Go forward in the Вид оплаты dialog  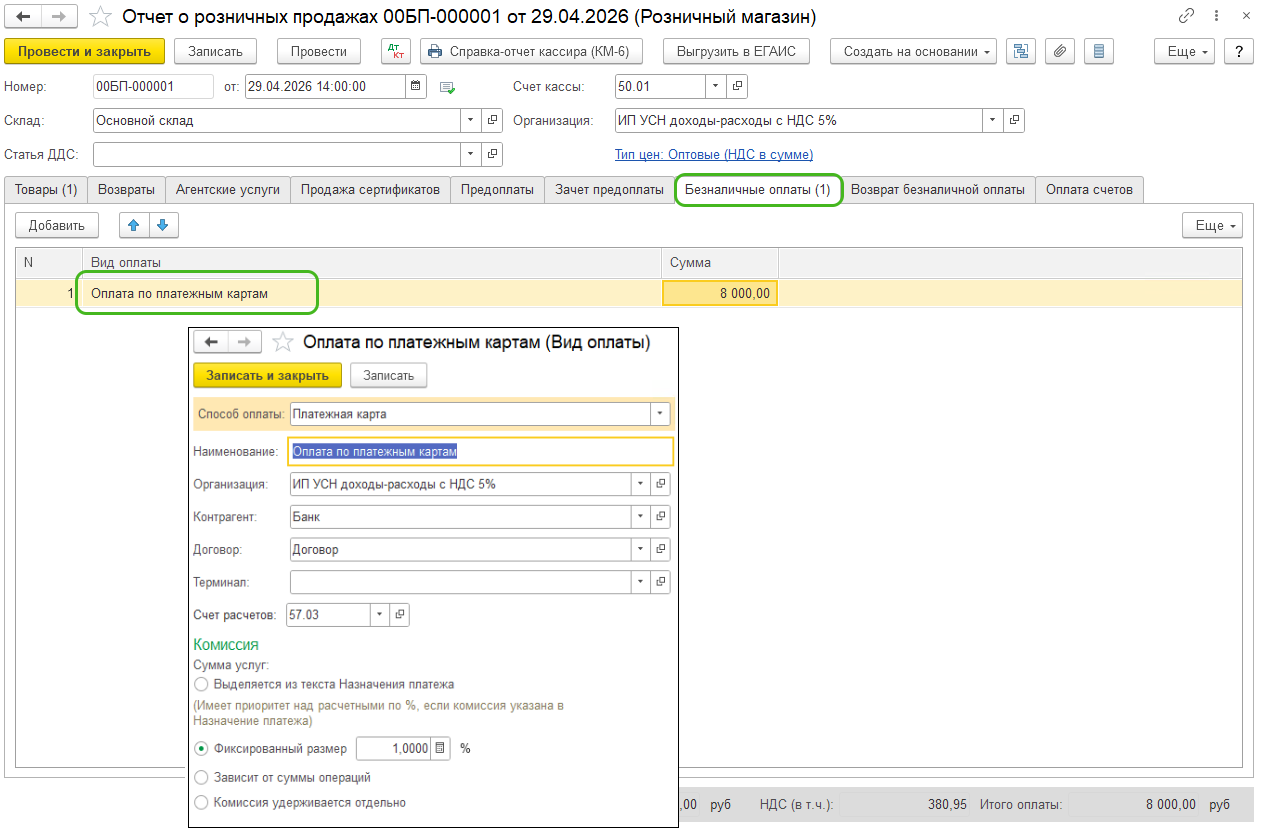(x=244, y=342)
